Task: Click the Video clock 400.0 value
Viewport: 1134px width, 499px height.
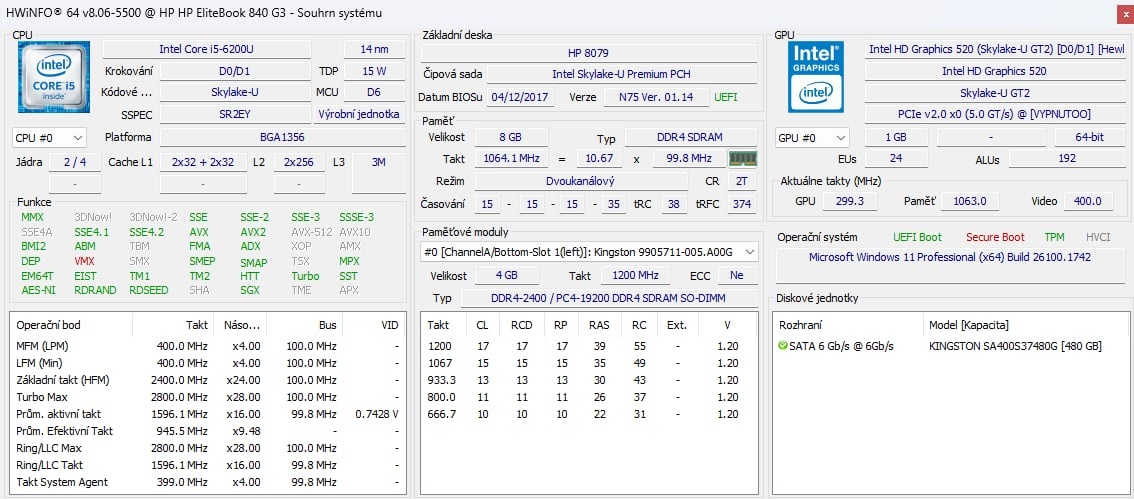Action: [x=1087, y=201]
